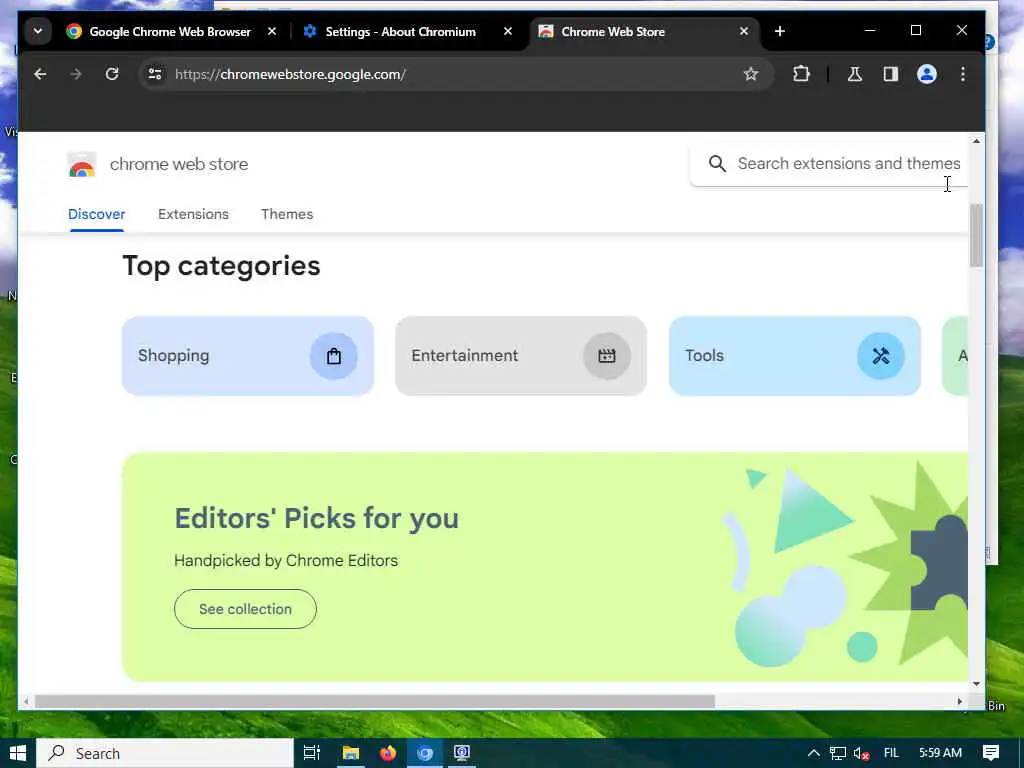Open the Entertainment category card
The height and width of the screenshot is (768, 1024).
click(x=521, y=356)
